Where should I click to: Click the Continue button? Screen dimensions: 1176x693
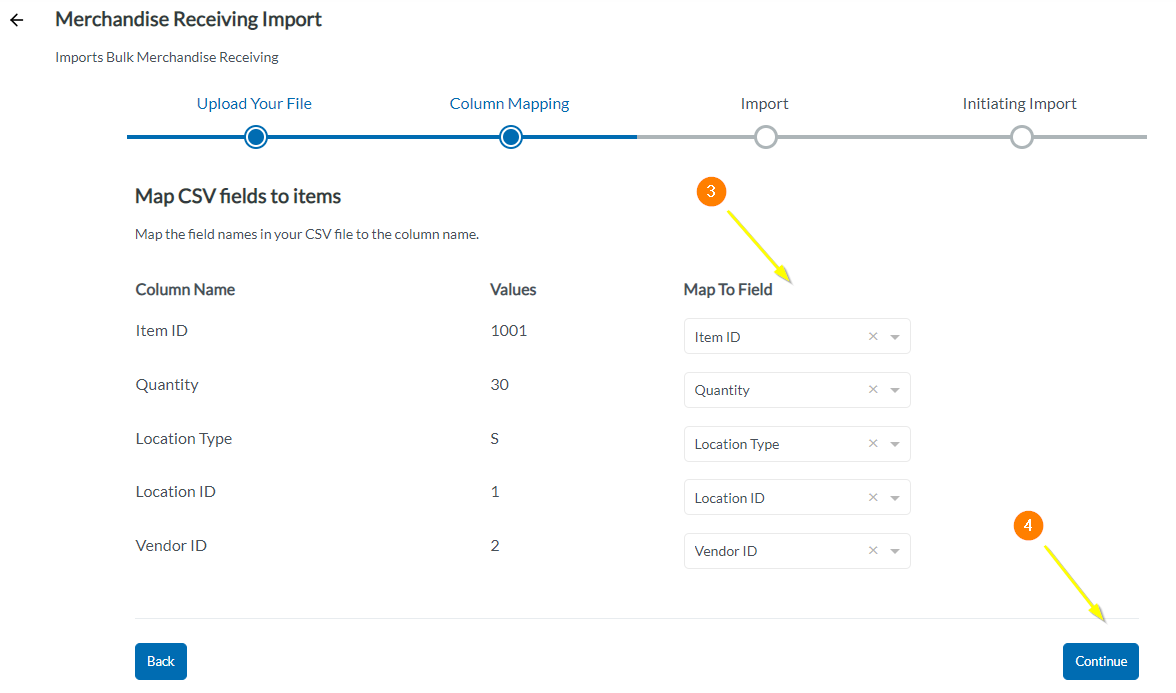(x=1100, y=662)
